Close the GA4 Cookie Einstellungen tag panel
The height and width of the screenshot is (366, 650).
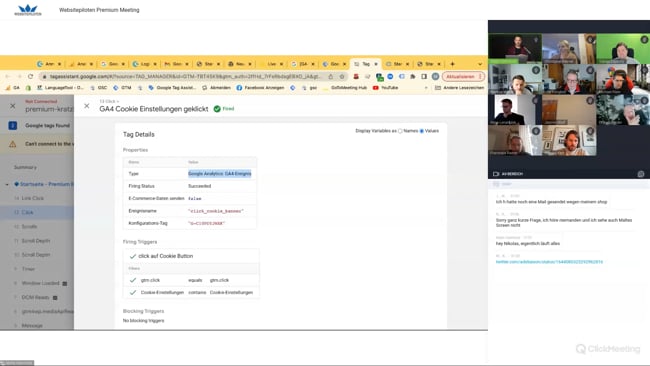point(86,106)
